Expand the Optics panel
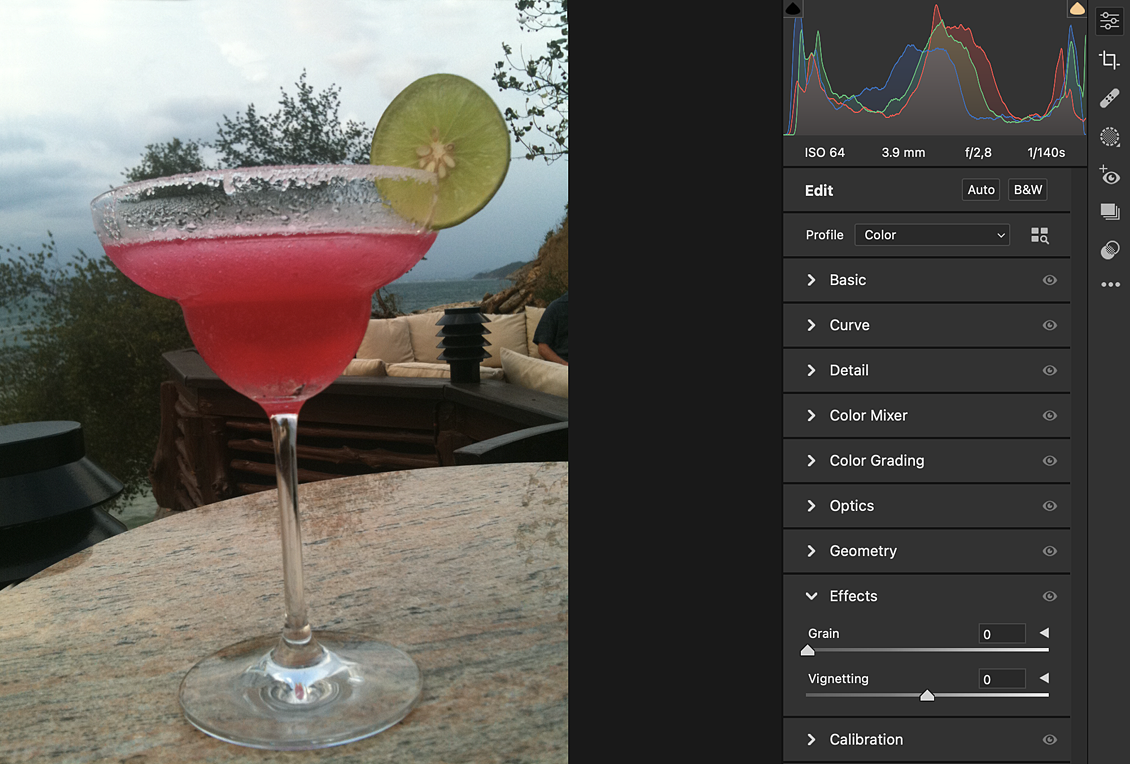This screenshot has width=1130, height=764. 811,505
